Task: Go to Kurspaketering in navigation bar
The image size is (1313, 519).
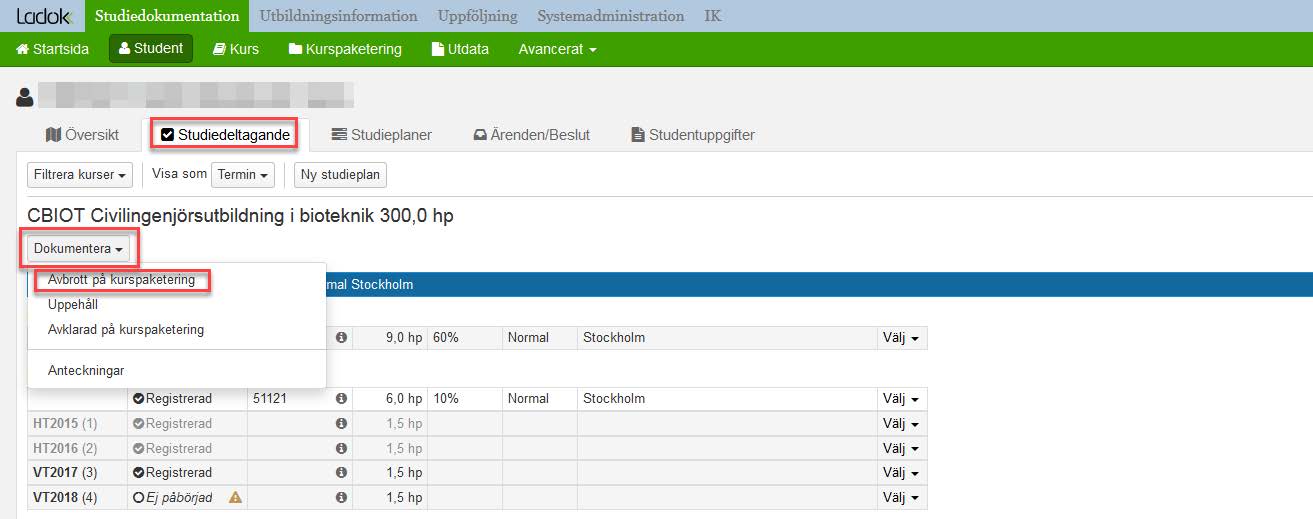Action: [x=345, y=49]
